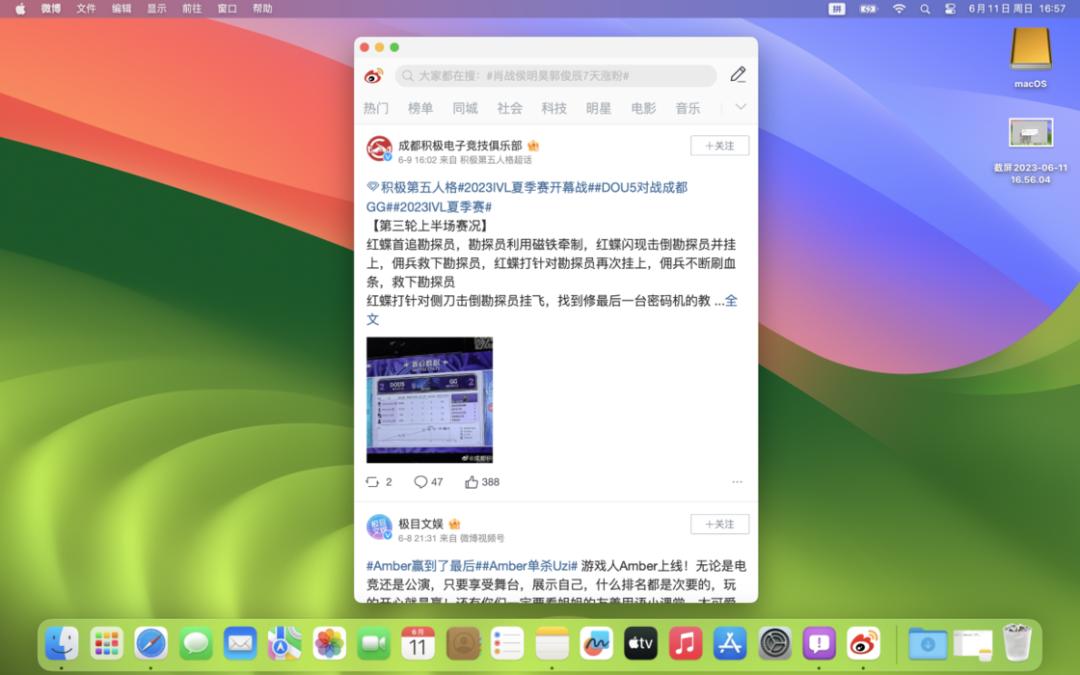Open App Store from the Dock

tap(730, 643)
